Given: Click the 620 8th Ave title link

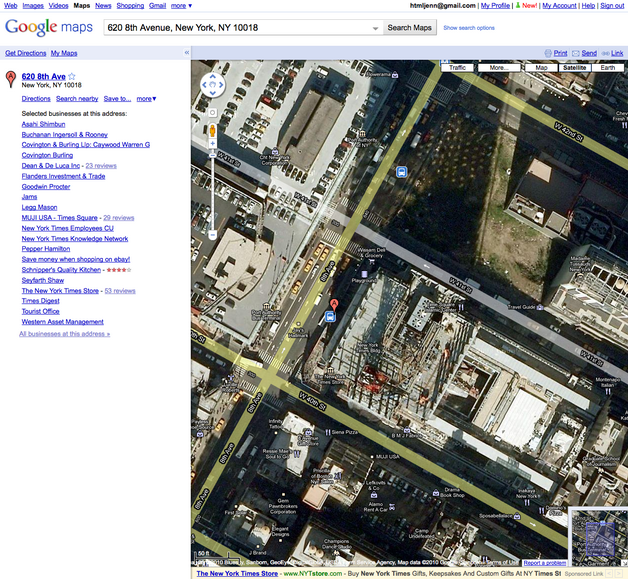Looking at the screenshot, I should coord(44,76).
